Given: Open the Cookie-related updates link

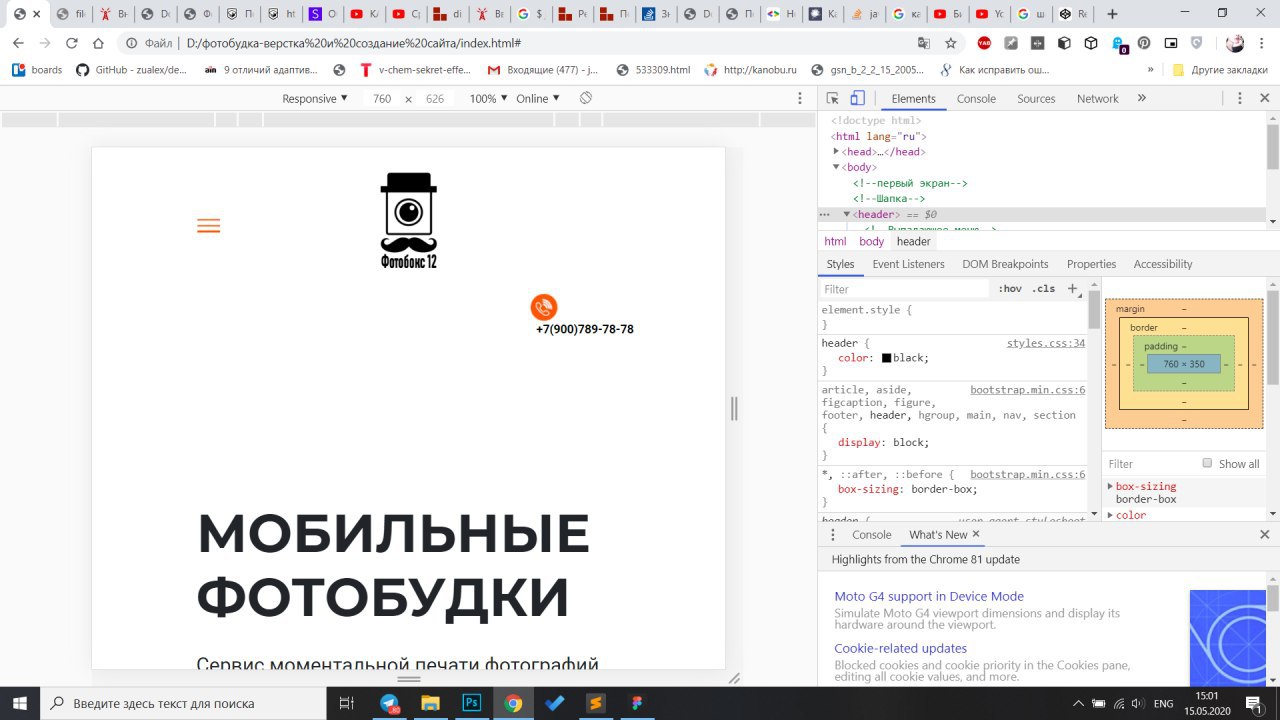Looking at the screenshot, I should click(x=900, y=648).
